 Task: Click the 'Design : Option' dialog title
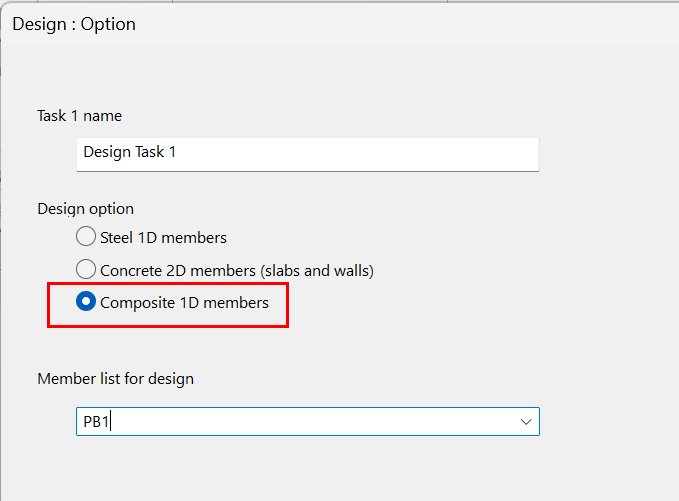pyautogui.click(x=73, y=23)
